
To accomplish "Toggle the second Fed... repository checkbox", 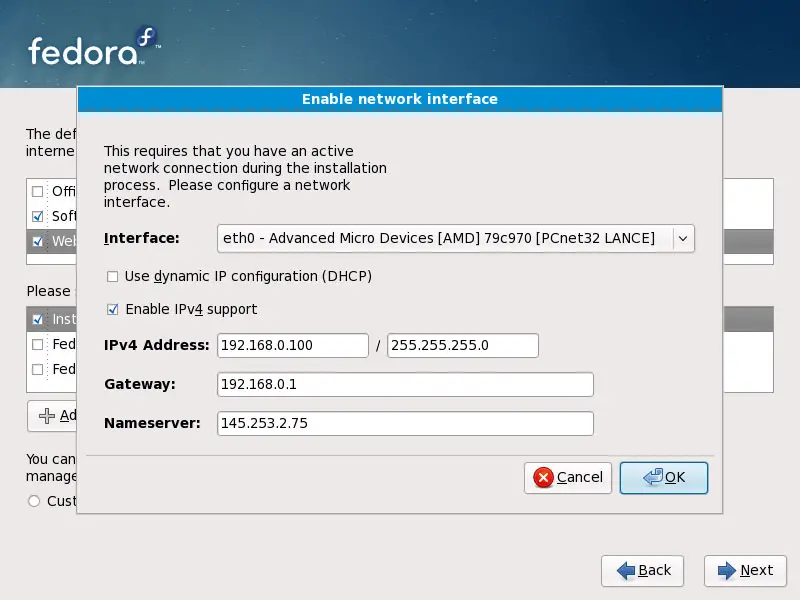I will point(37,369).
